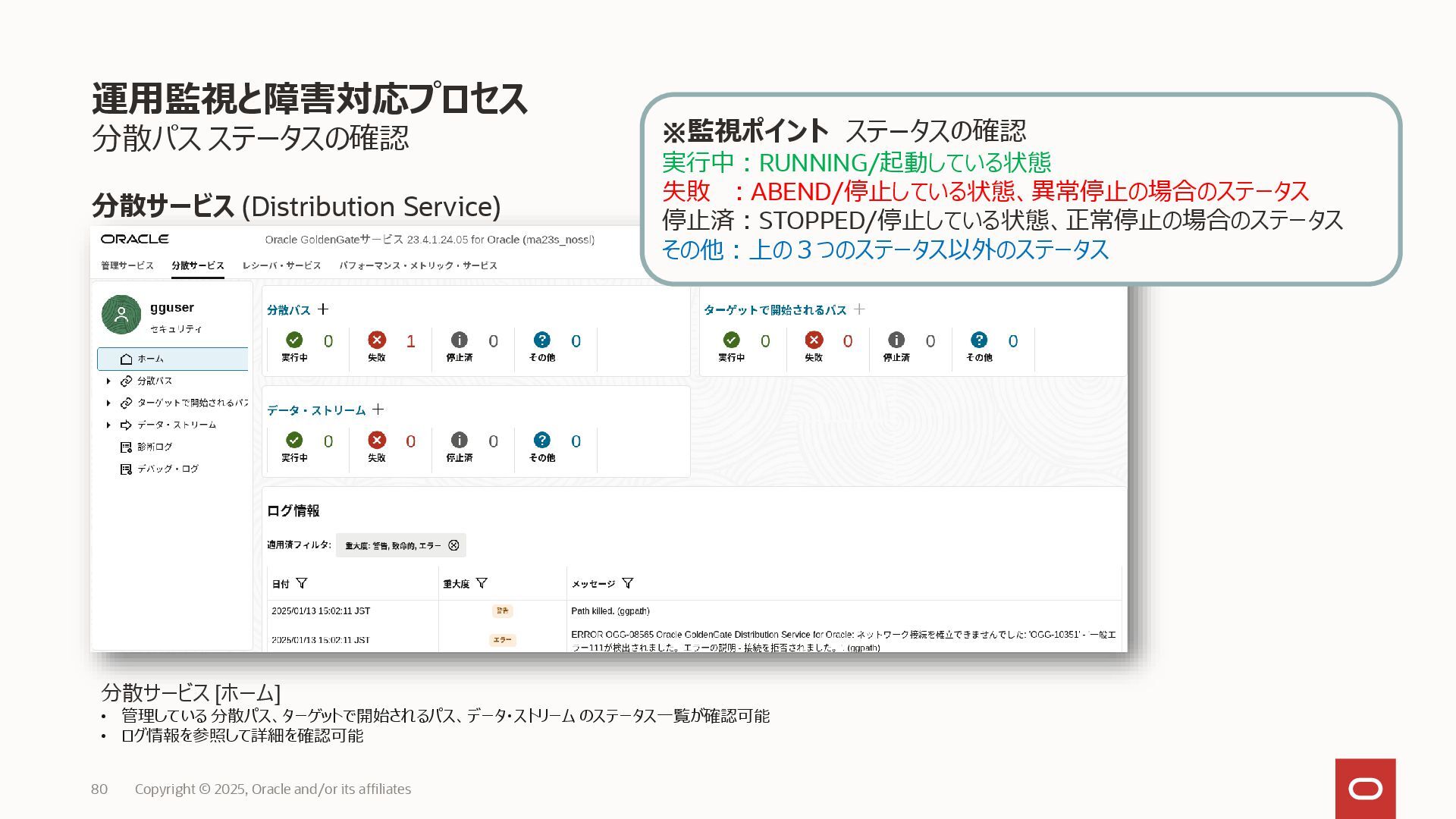Click the red failed icon under 分散パス

[x=377, y=340]
